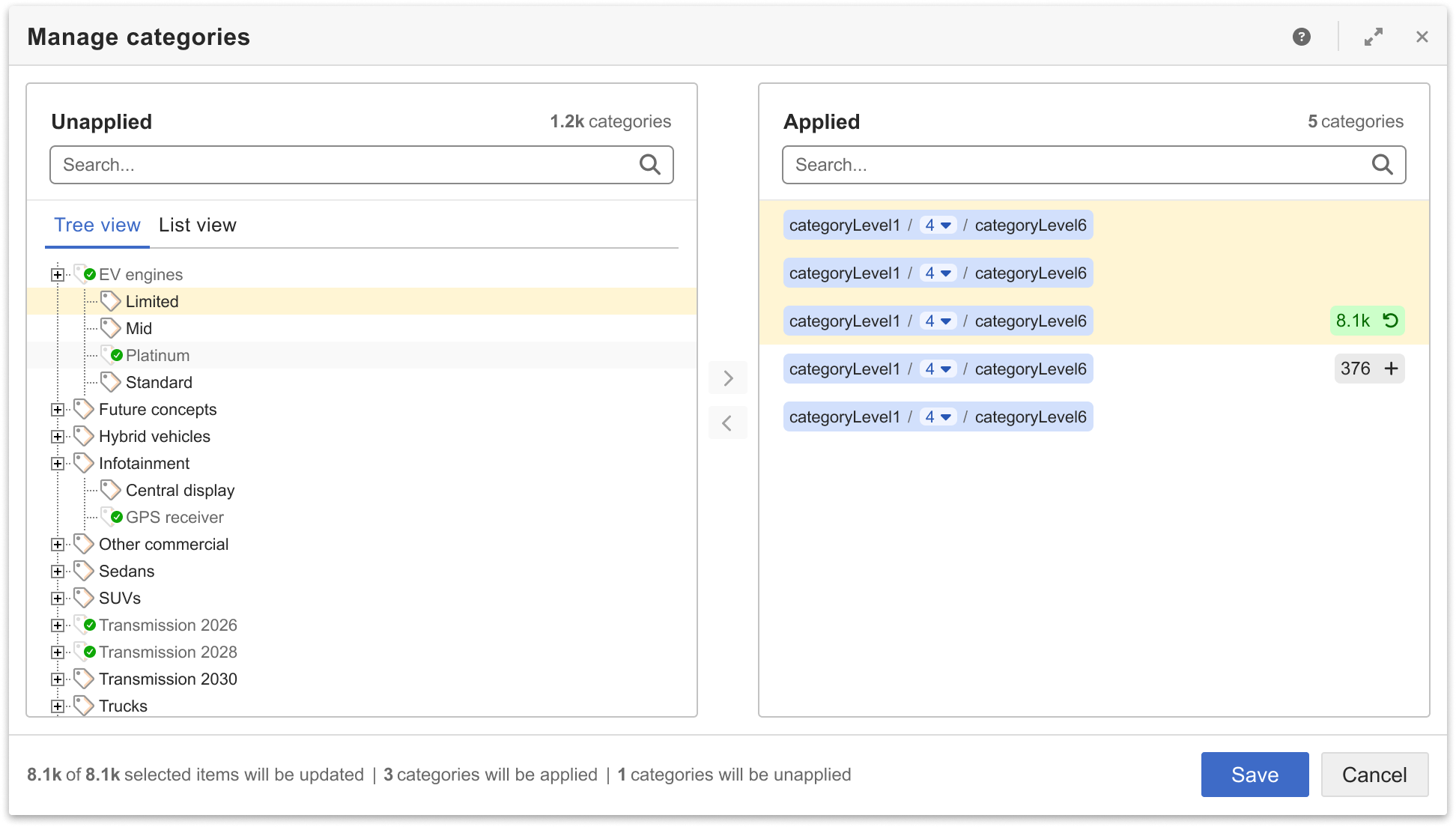Click the plus icon on the 376 category row
The width and height of the screenshot is (1456, 827).
coord(1392,369)
